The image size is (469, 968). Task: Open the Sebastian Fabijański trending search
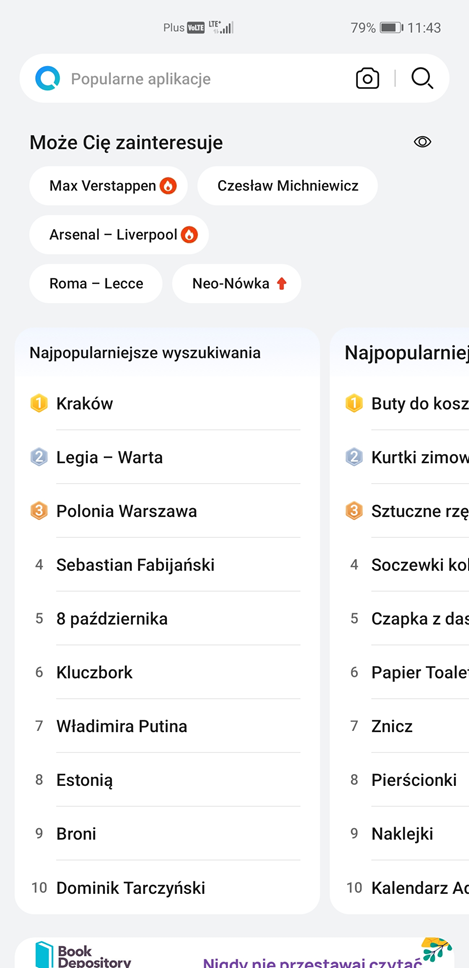167,565
